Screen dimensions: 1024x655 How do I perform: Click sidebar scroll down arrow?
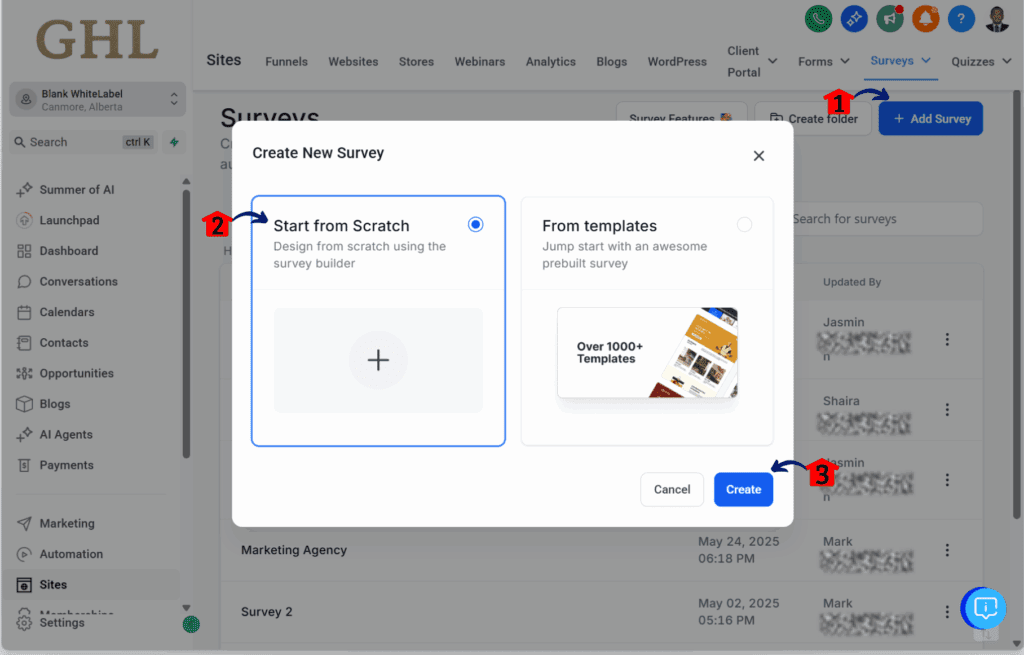click(x=186, y=608)
